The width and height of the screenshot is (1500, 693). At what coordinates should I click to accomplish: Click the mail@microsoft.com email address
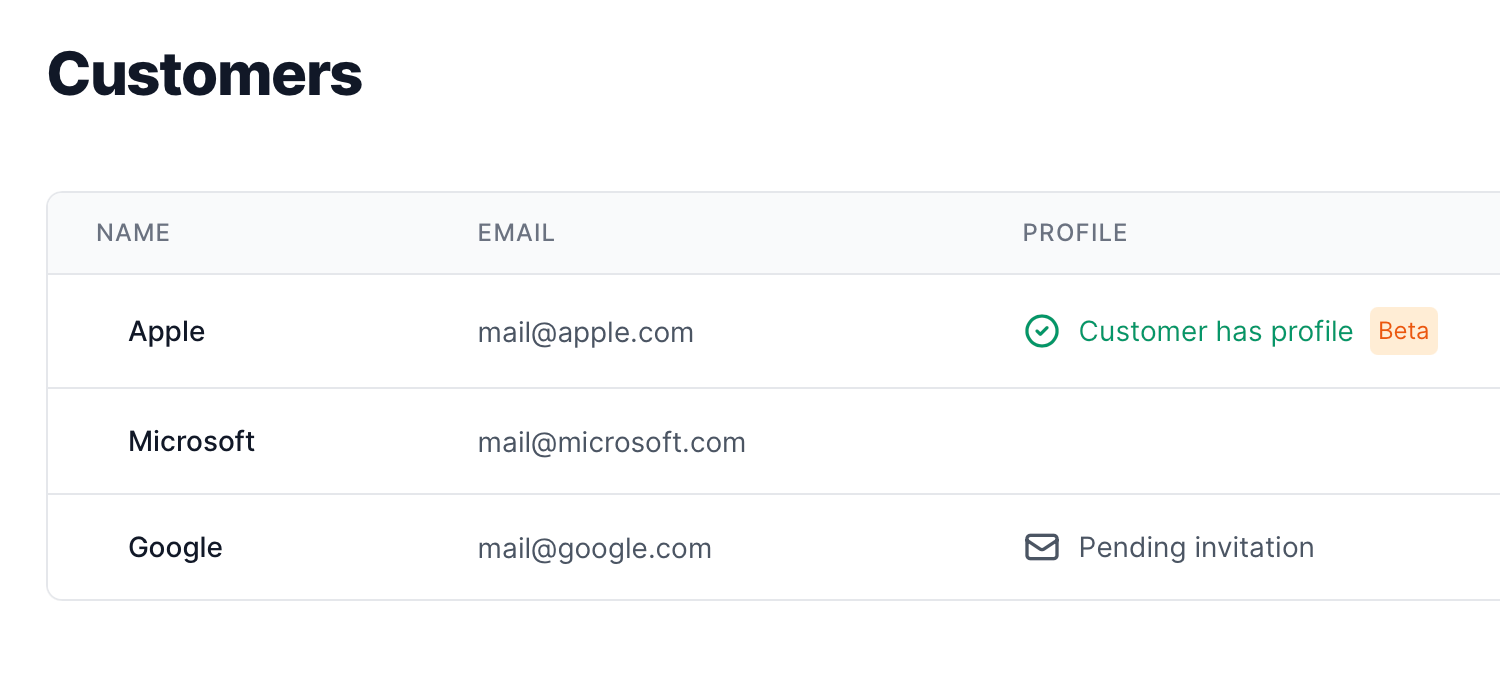coord(611,442)
